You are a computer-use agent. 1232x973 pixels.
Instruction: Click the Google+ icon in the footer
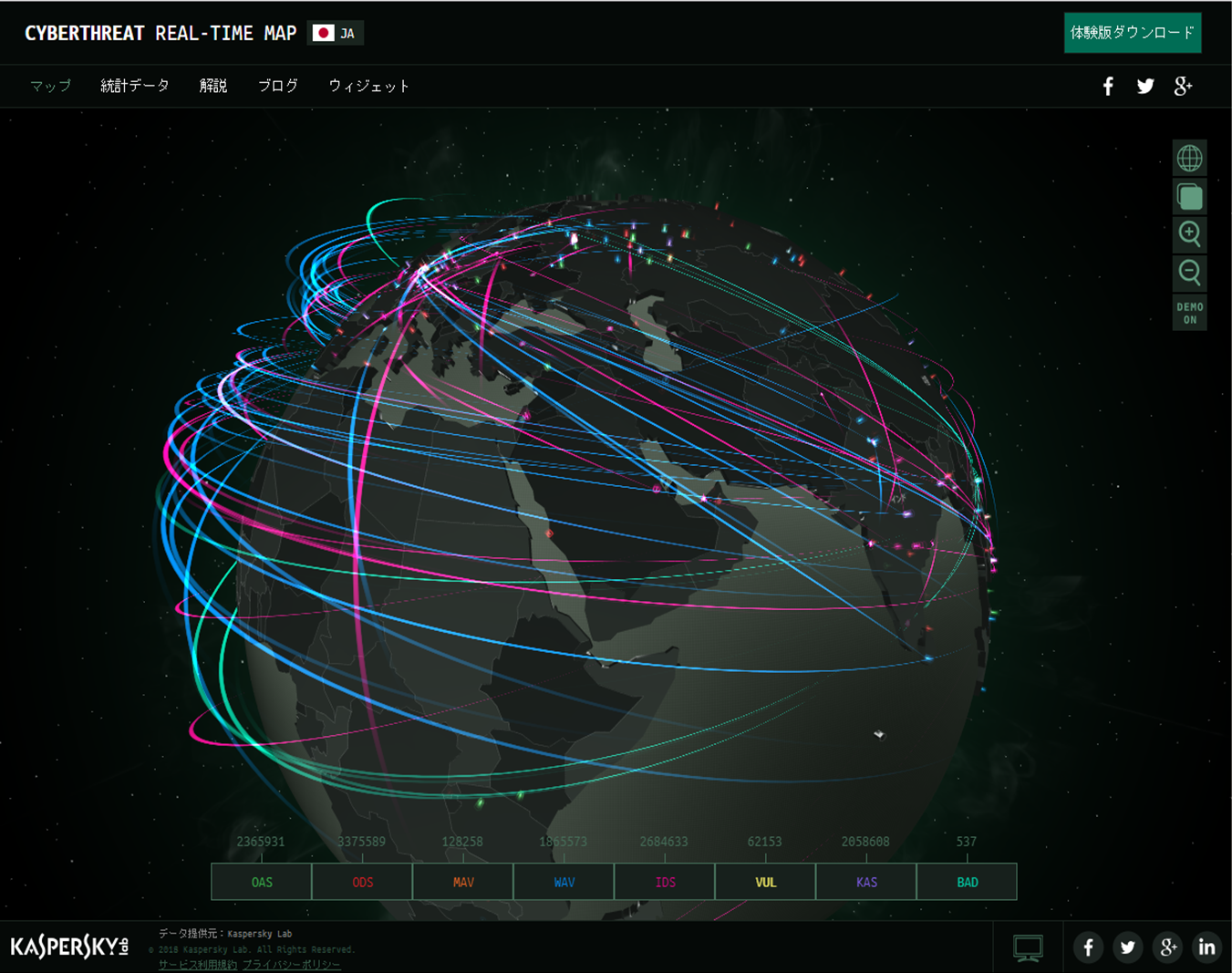(1167, 947)
